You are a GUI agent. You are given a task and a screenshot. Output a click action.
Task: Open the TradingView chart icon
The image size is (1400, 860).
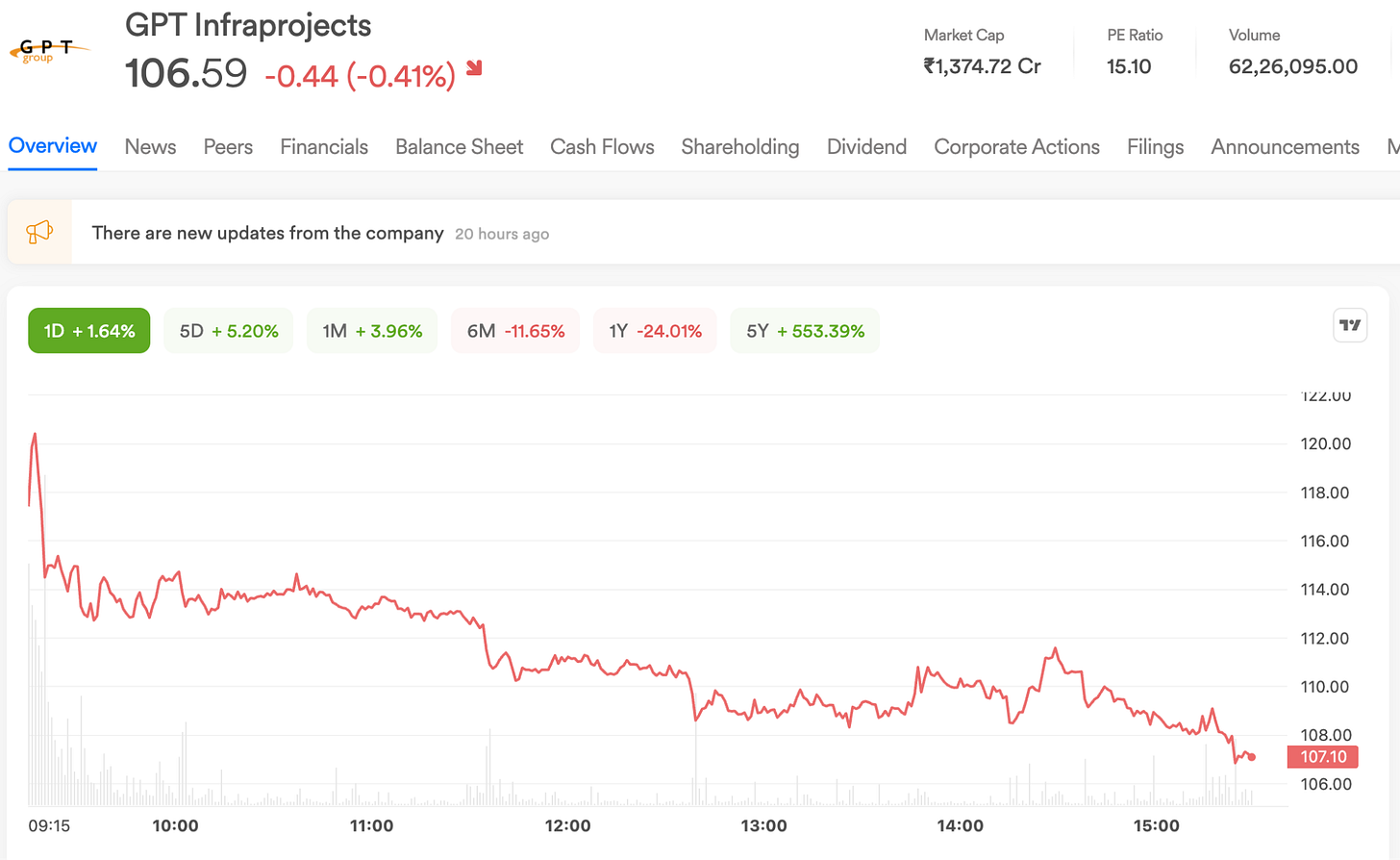1350,325
